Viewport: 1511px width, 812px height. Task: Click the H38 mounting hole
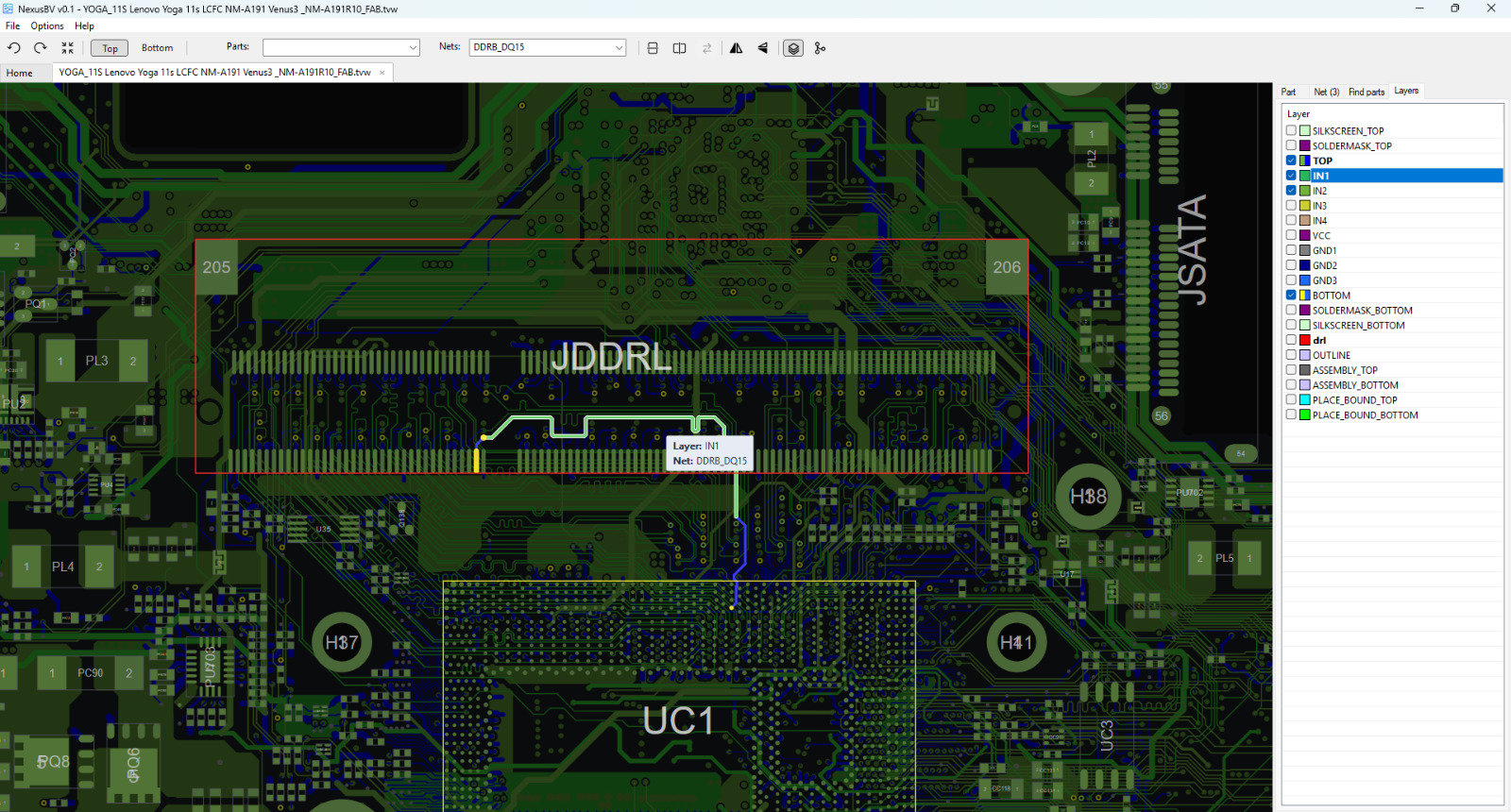click(1088, 496)
